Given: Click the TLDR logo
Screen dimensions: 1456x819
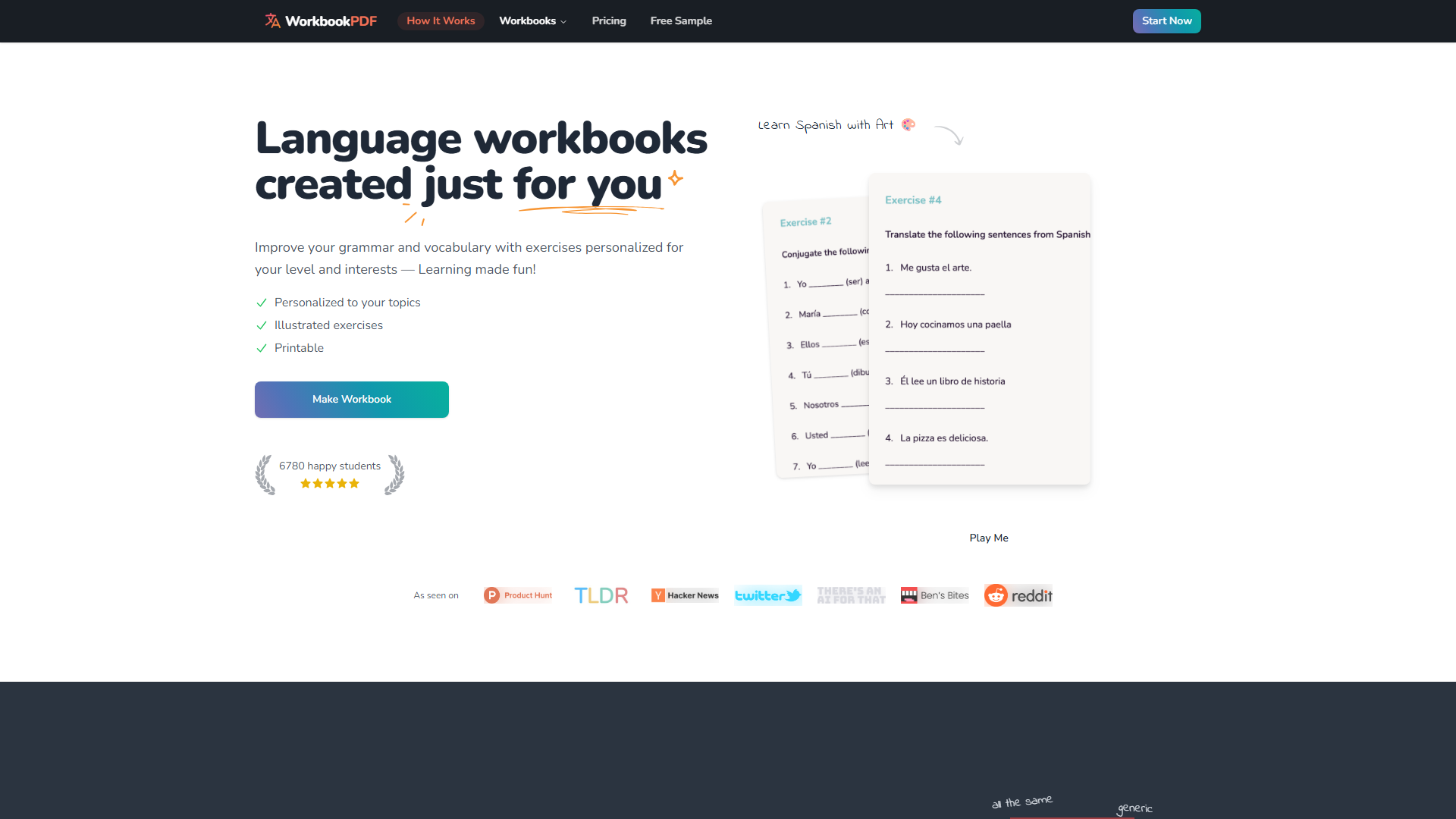Looking at the screenshot, I should coord(601,595).
